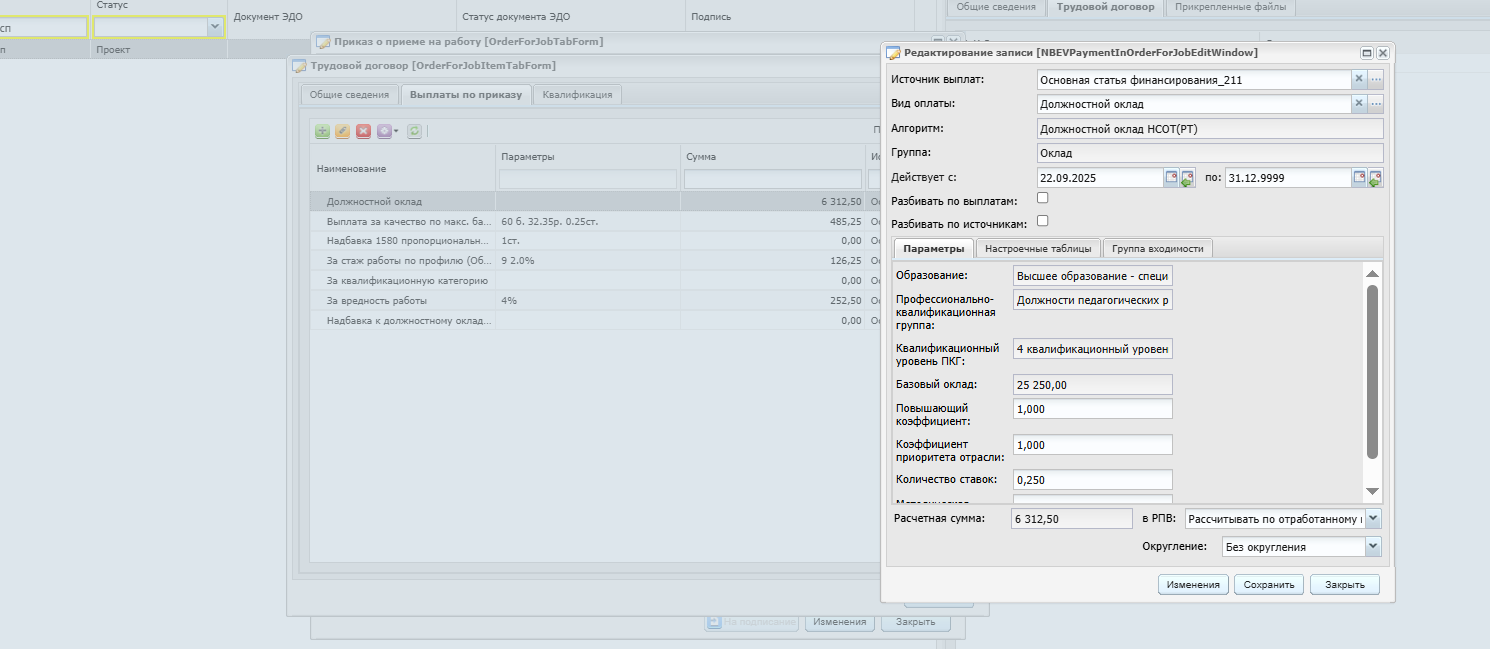Click the Сохранить button

[1269, 585]
